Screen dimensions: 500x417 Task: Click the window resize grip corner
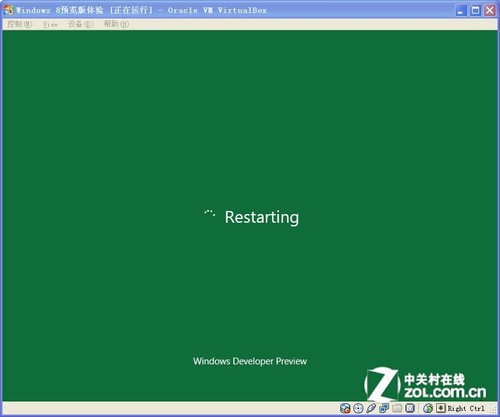pos(493,410)
